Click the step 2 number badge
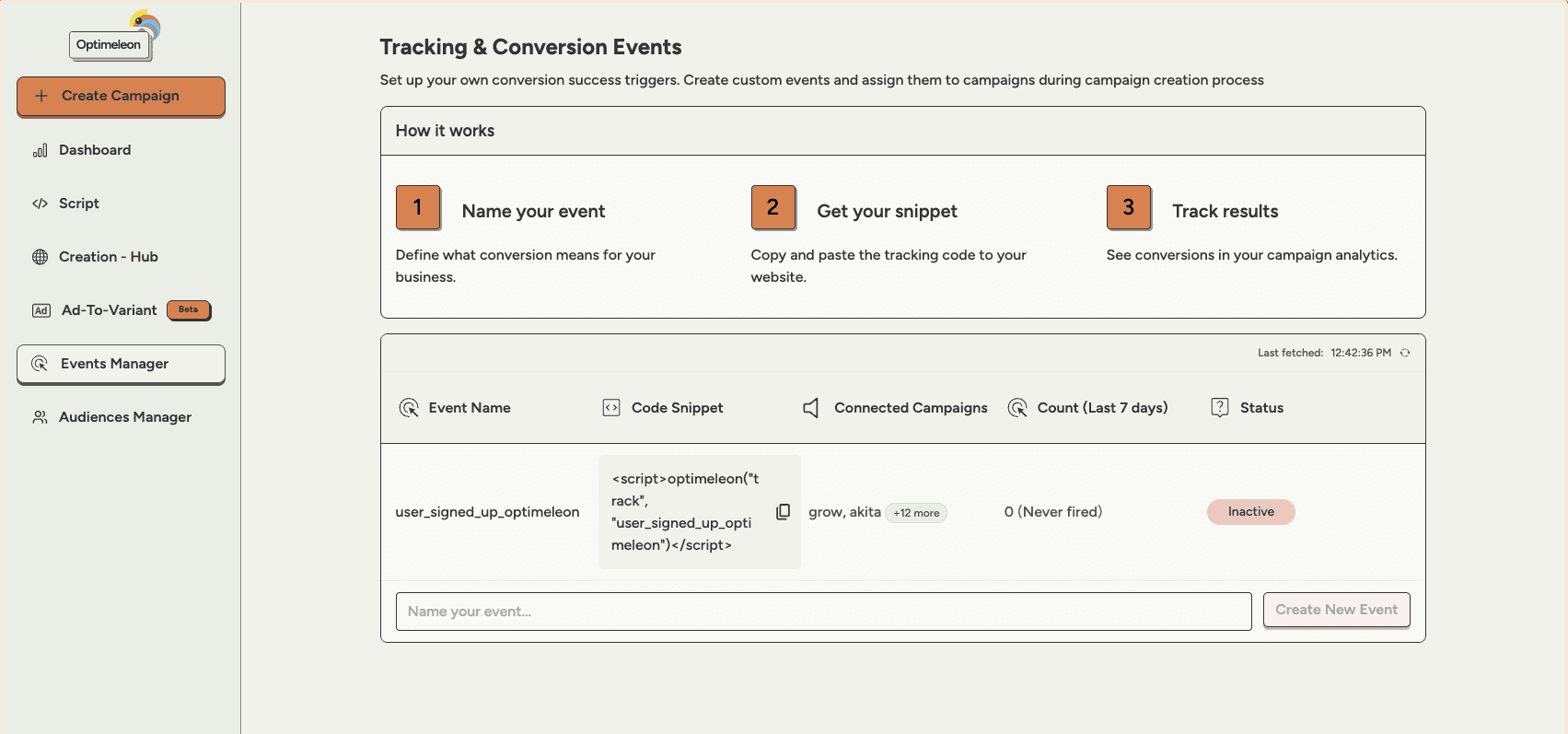Image resolution: width=1568 pixels, height=734 pixels. pyautogui.click(x=773, y=207)
